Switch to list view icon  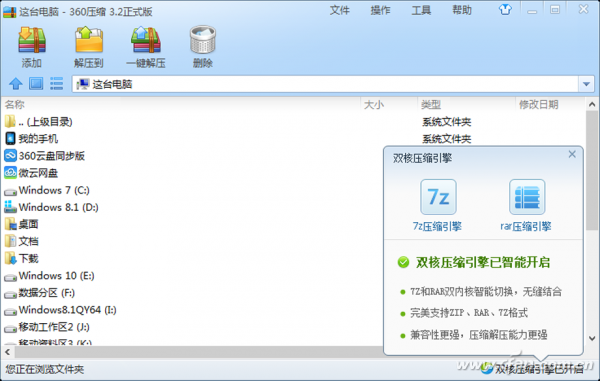pyautogui.click(x=56, y=83)
